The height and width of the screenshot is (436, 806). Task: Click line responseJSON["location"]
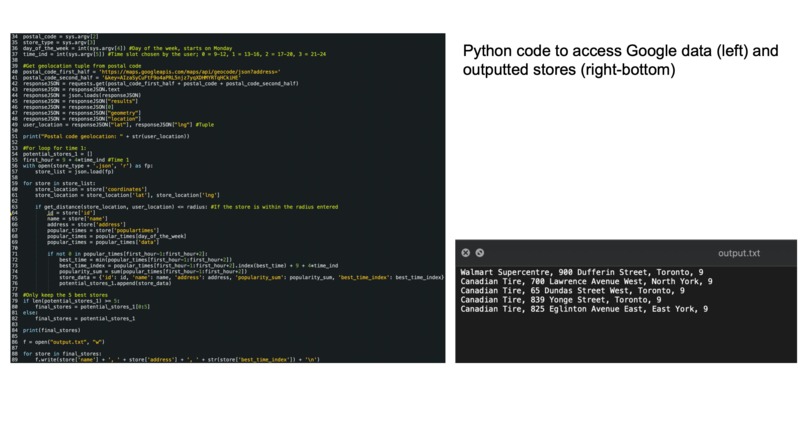click(82, 119)
